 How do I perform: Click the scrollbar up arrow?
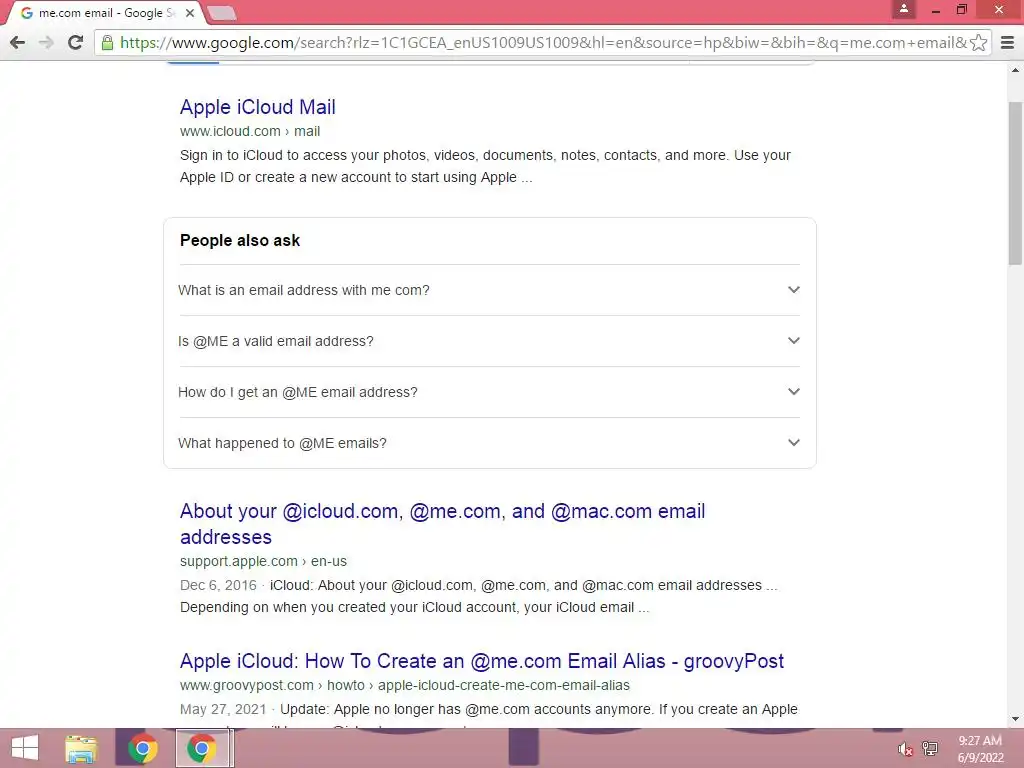[1015, 70]
